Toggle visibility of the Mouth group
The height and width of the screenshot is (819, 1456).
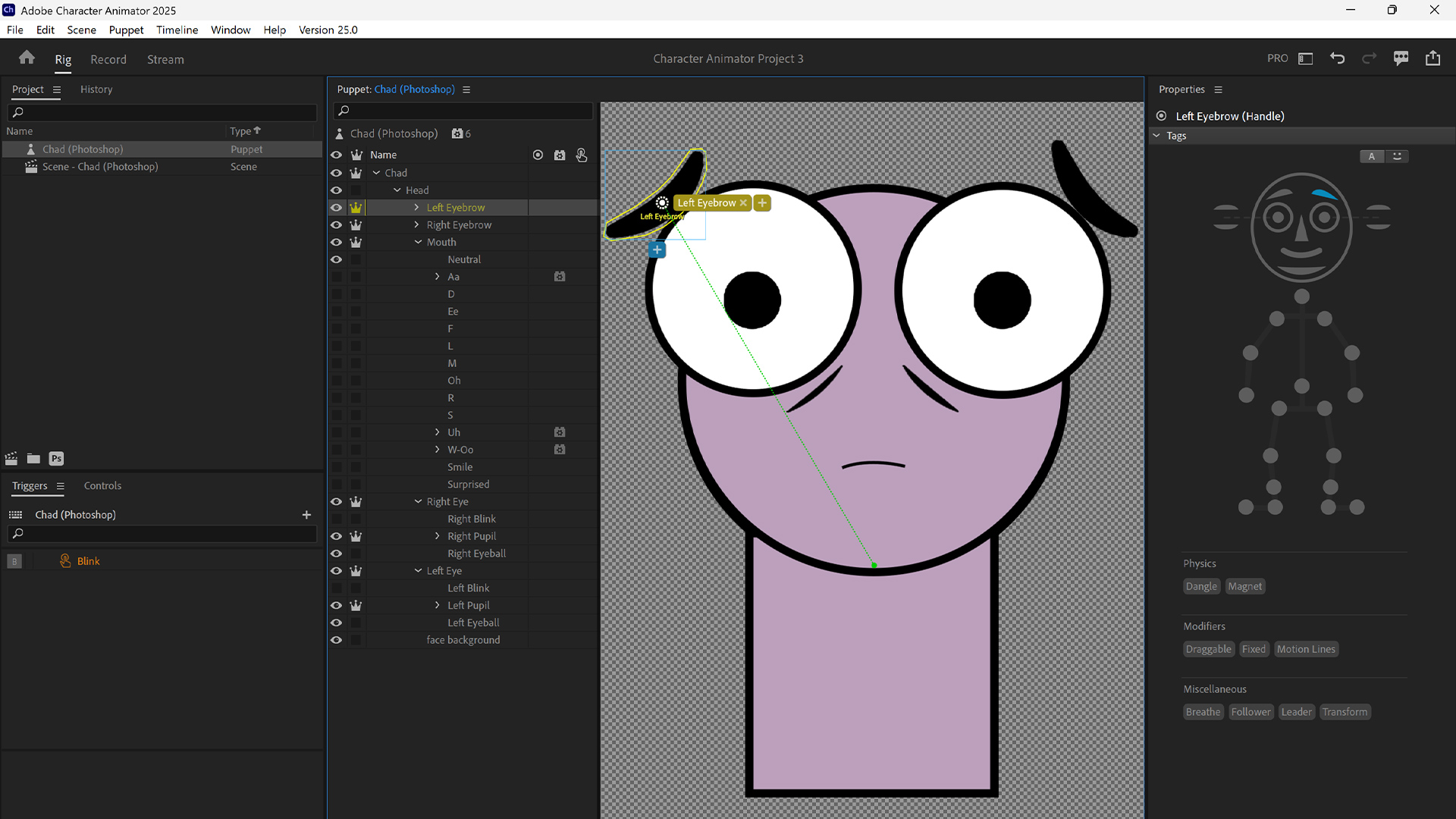[336, 243]
